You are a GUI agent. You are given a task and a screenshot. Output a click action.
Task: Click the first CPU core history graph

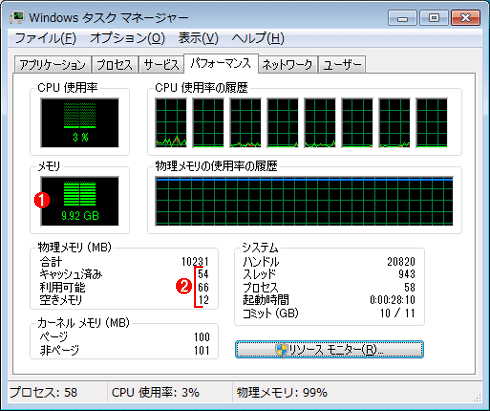point(171,123)
